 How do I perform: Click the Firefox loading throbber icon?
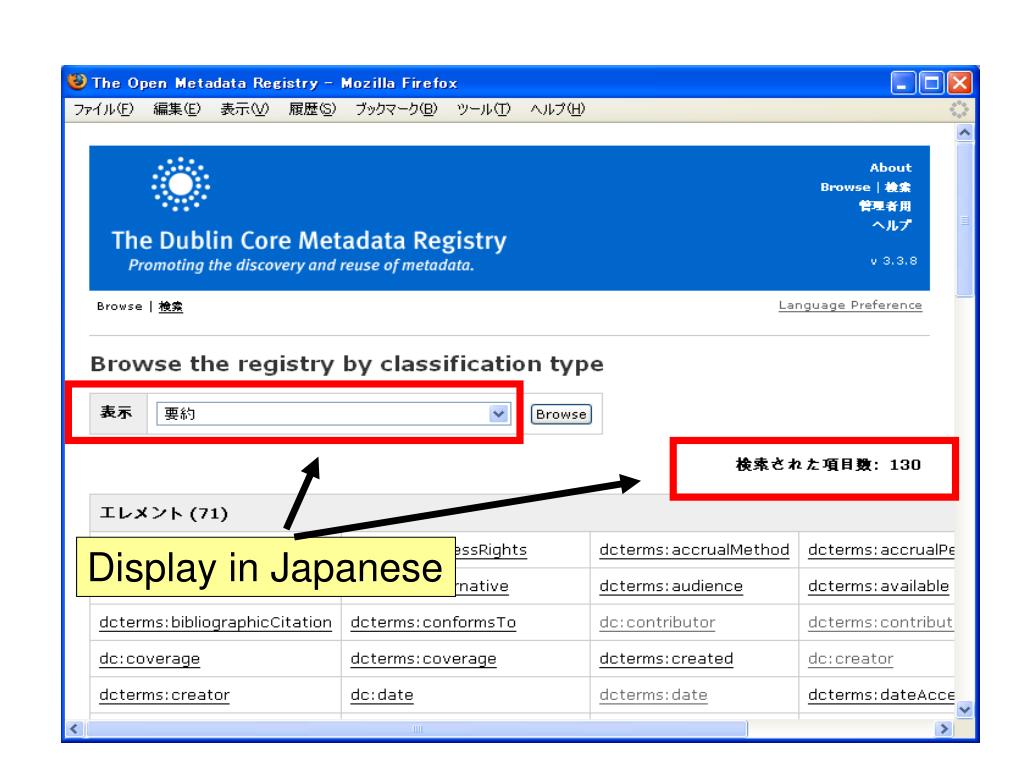point(959,109)
